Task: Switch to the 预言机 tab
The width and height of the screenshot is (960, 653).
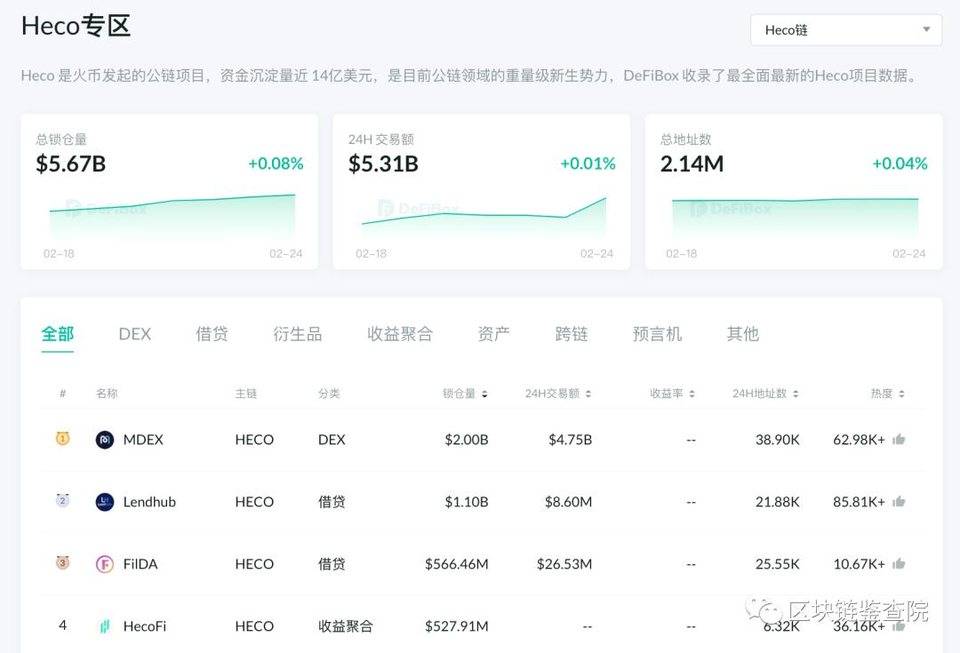Action: 657,334
